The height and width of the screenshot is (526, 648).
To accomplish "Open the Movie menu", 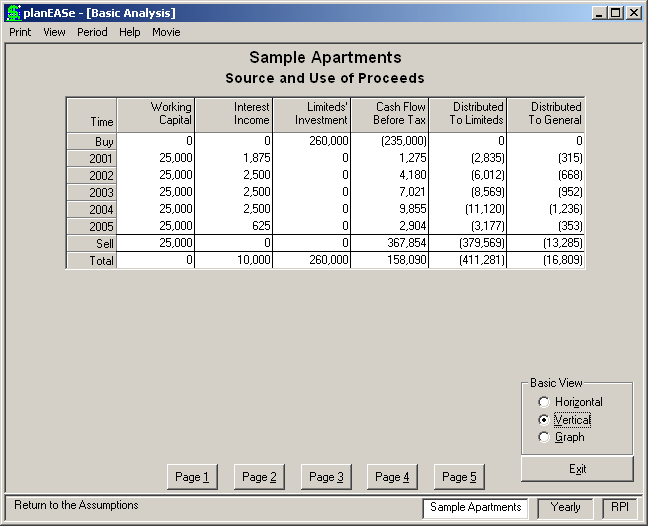I will click(x=166, y=32).
